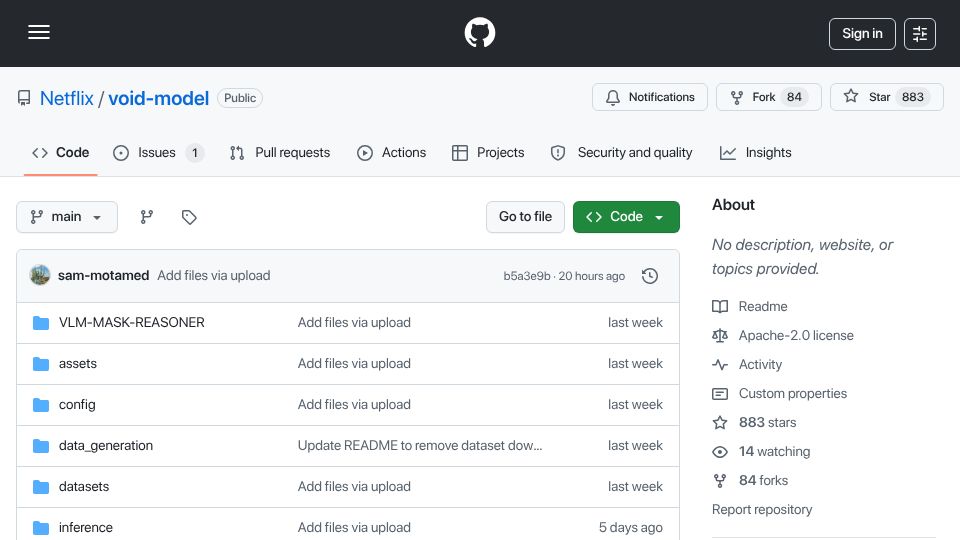Screen dimensions: 960x540
Task: Click the Go to file button
Action: (525, 217)
